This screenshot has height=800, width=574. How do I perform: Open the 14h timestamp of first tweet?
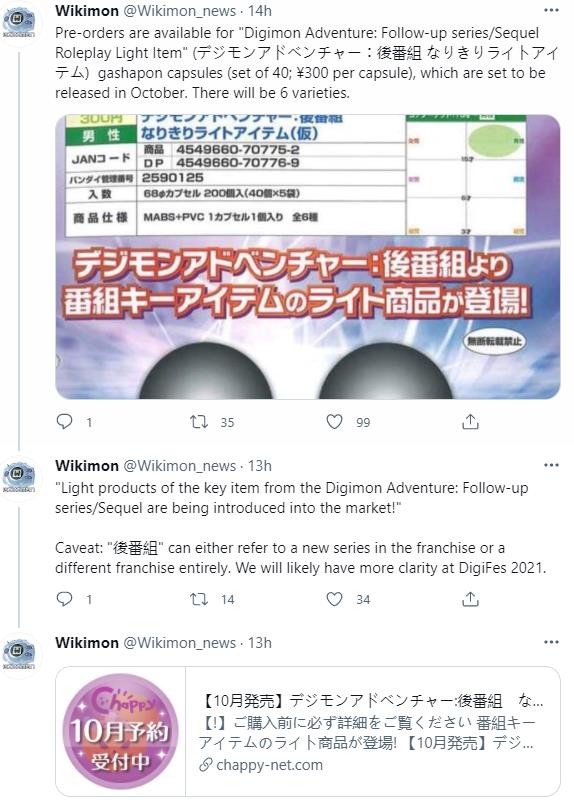[260, 10]
